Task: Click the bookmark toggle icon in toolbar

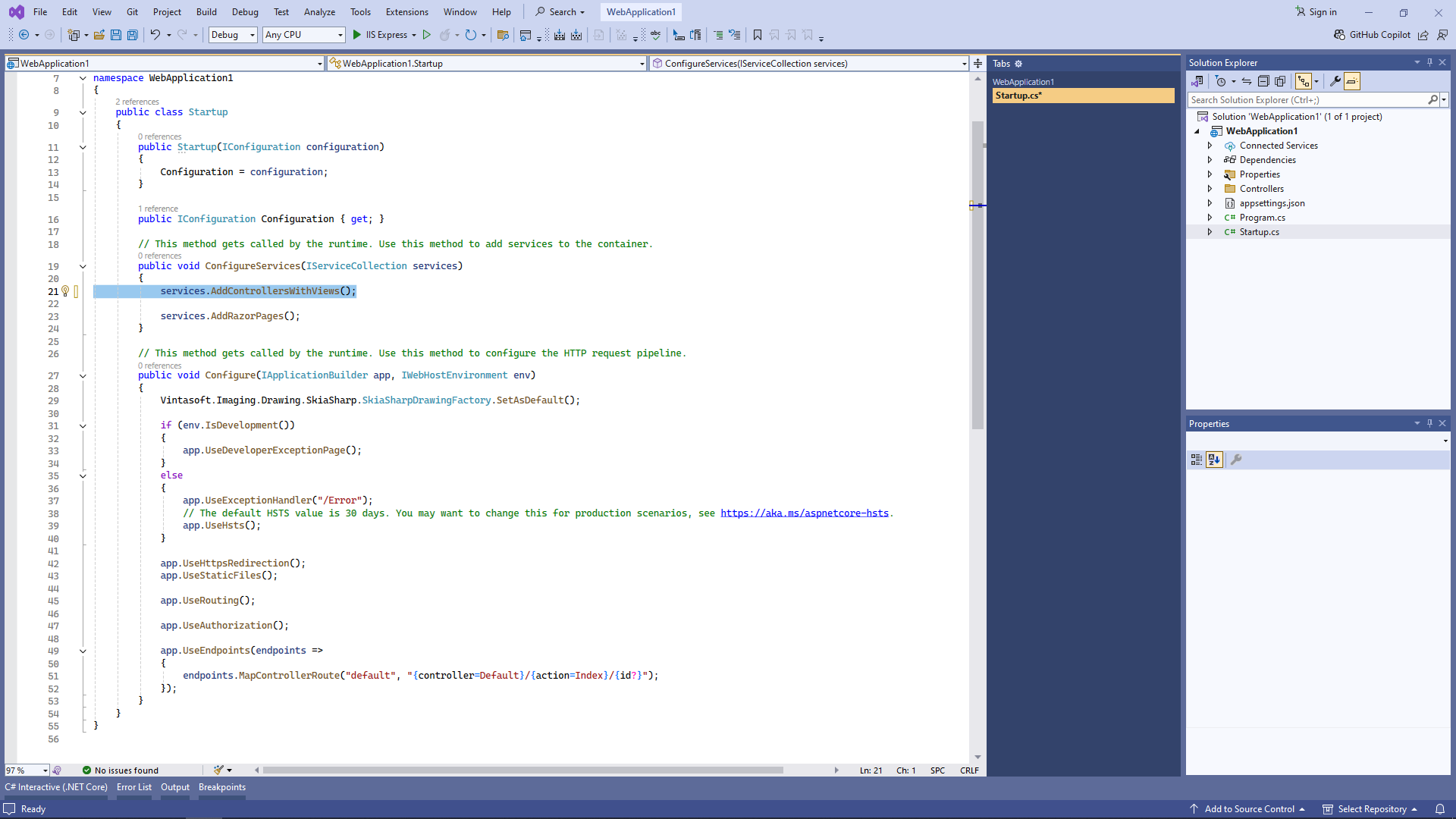Action: click(757, 35)
